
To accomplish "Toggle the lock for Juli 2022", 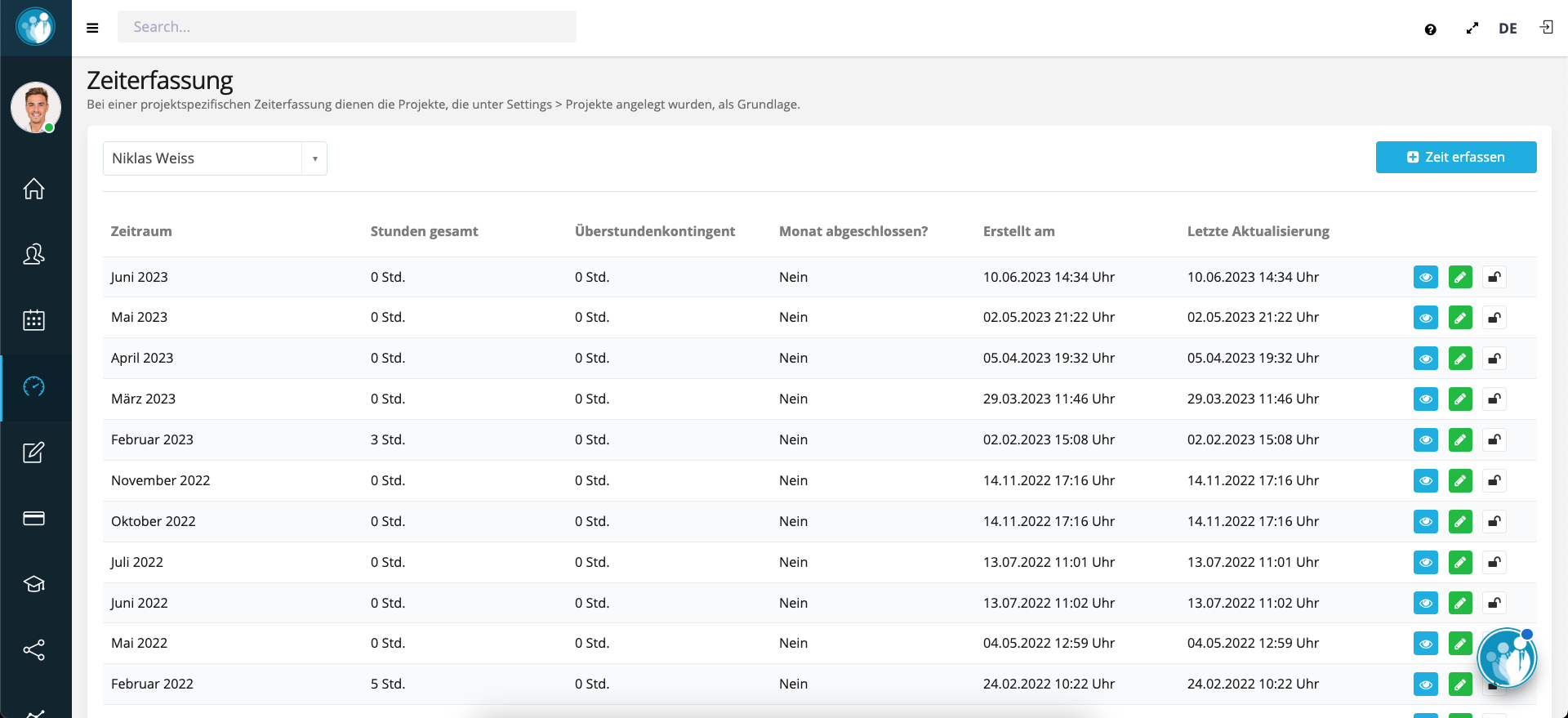I will click(x=1494, y=562).
